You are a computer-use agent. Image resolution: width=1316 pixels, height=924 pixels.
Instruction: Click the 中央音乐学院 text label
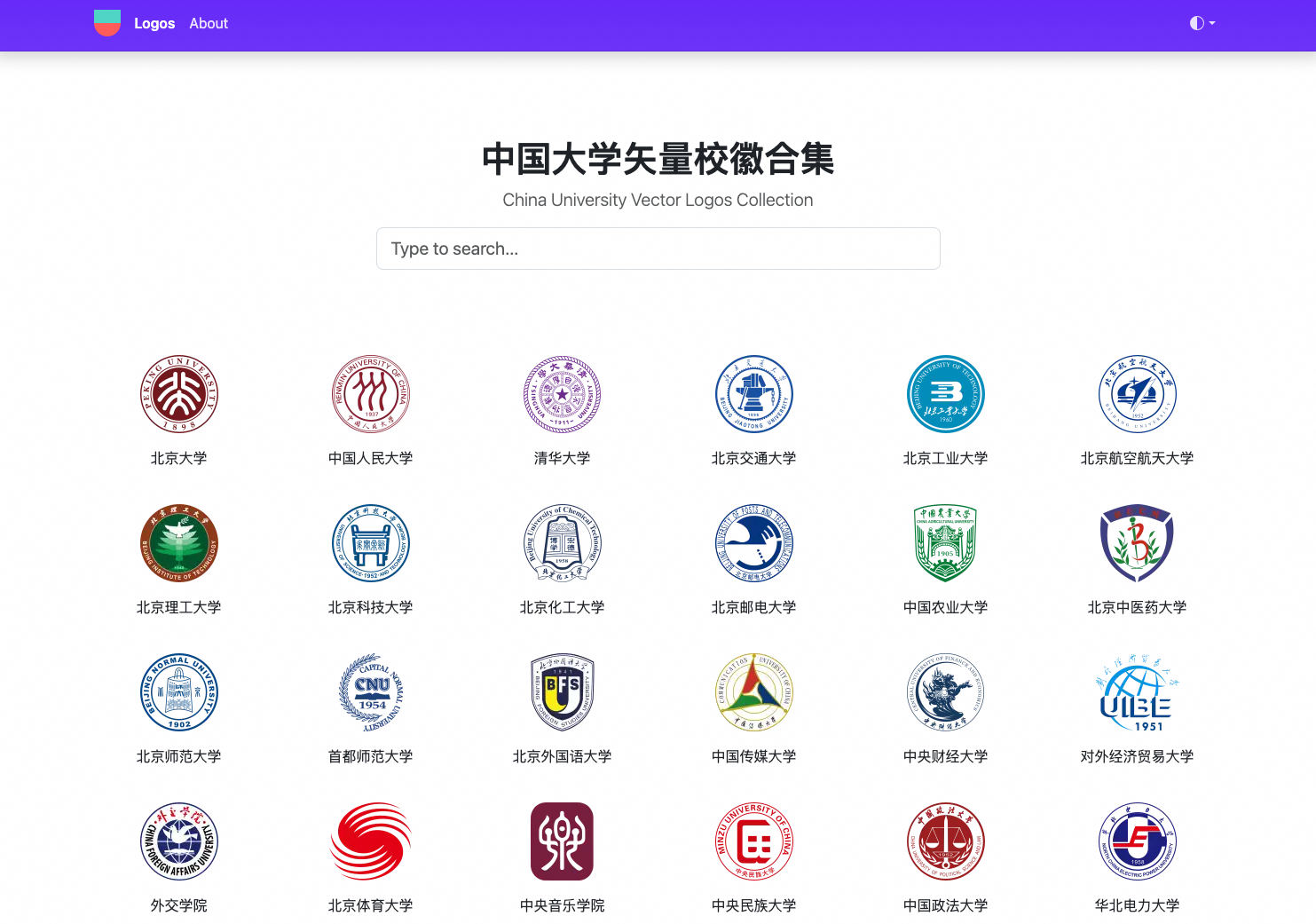point(563,905)
